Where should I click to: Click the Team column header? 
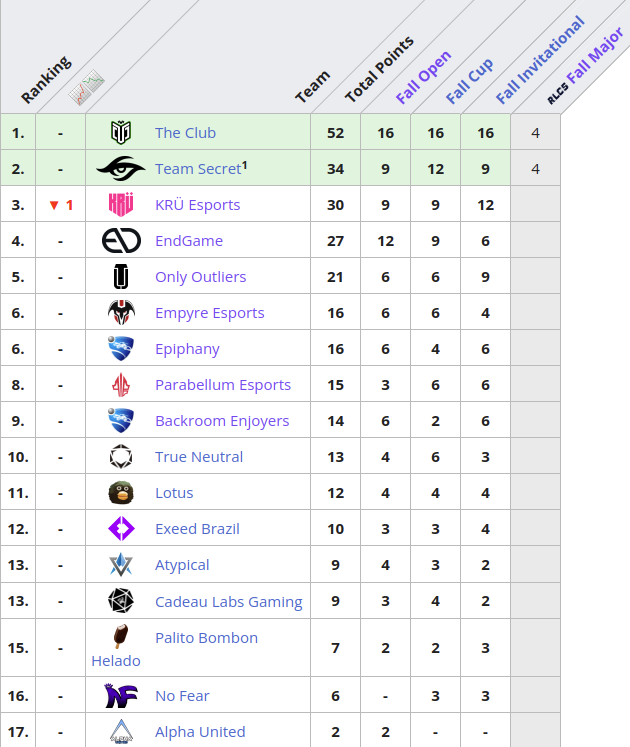[x=312, y=87]
